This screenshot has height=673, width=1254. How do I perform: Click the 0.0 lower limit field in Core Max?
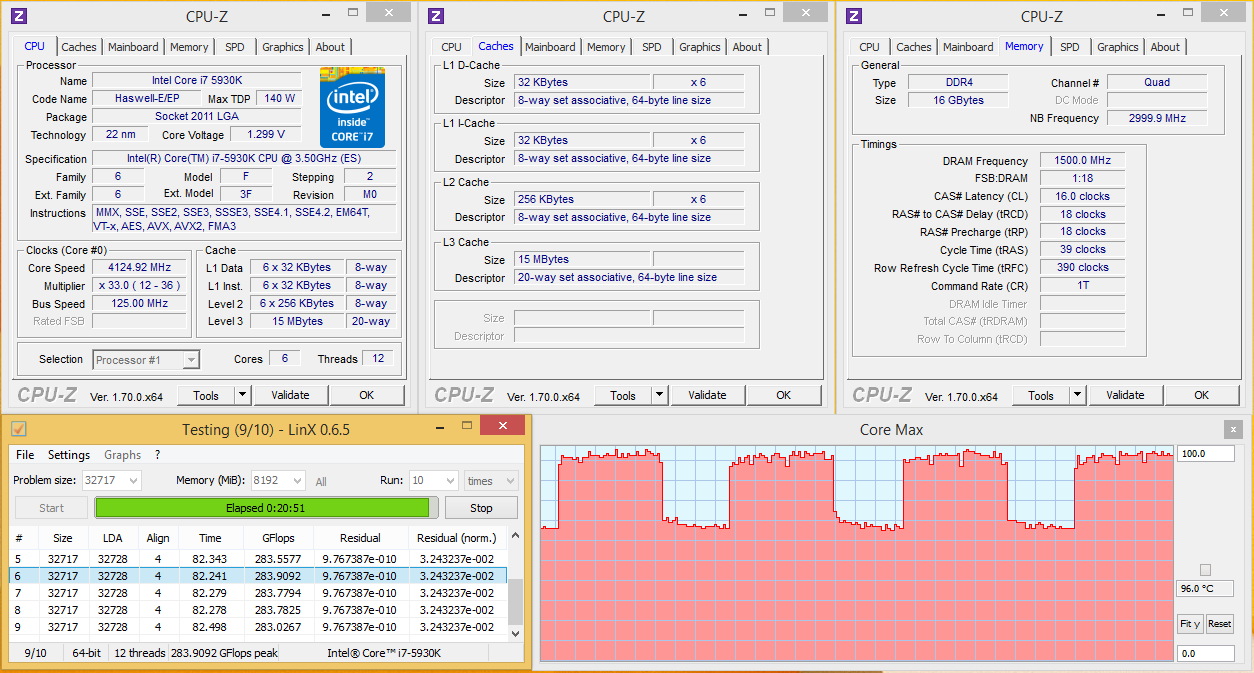point(1205,654)
